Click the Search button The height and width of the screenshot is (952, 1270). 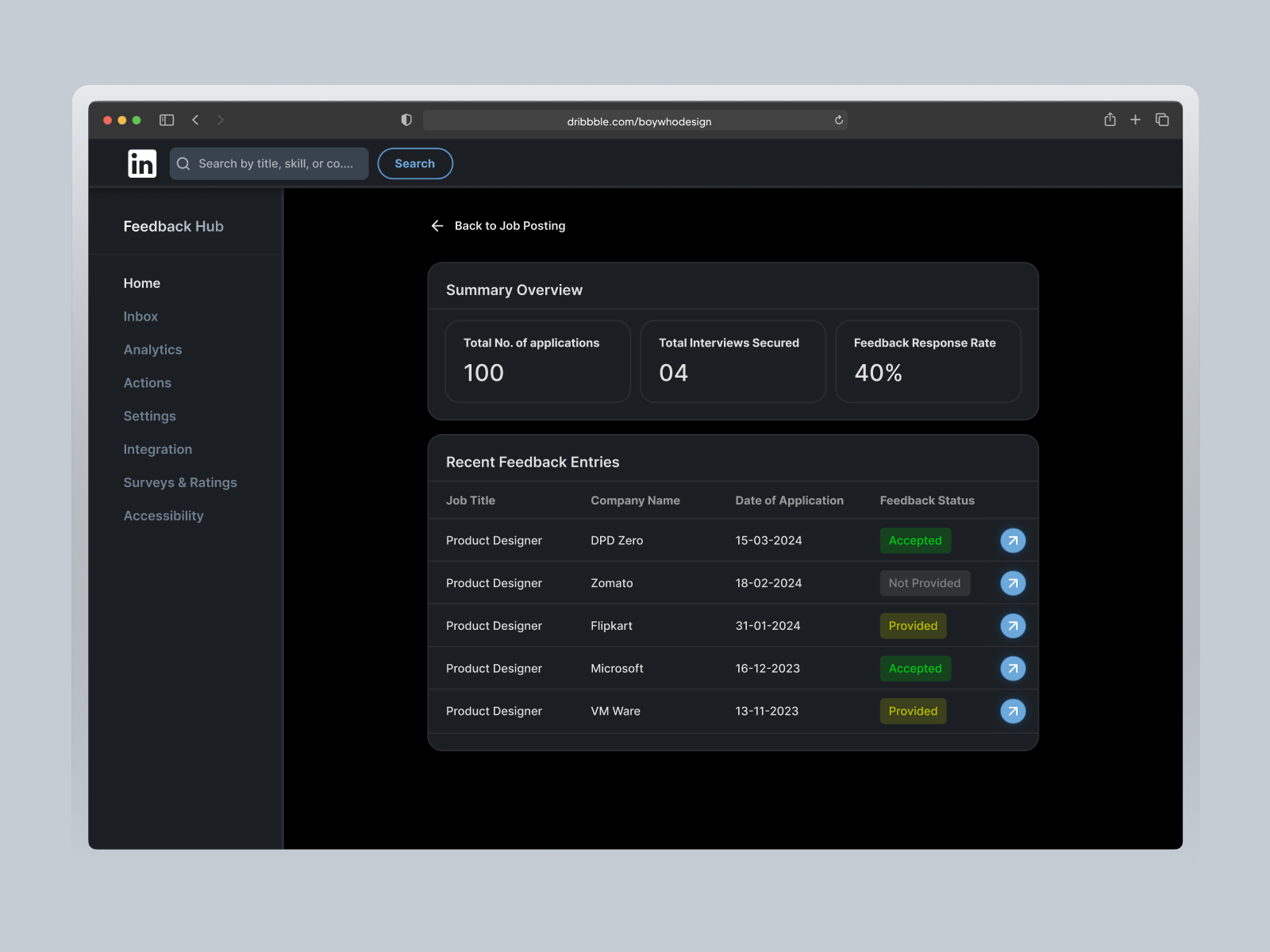point(415,163)
